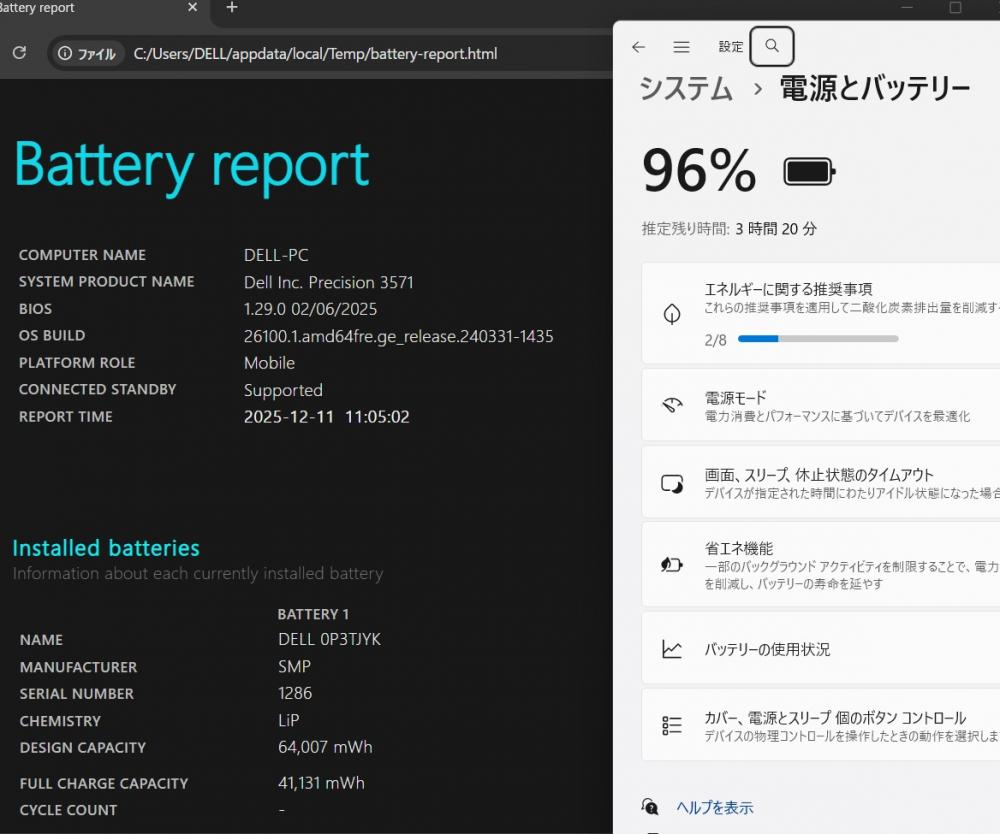
Task: Maximize the browser window
Action: 955,8
